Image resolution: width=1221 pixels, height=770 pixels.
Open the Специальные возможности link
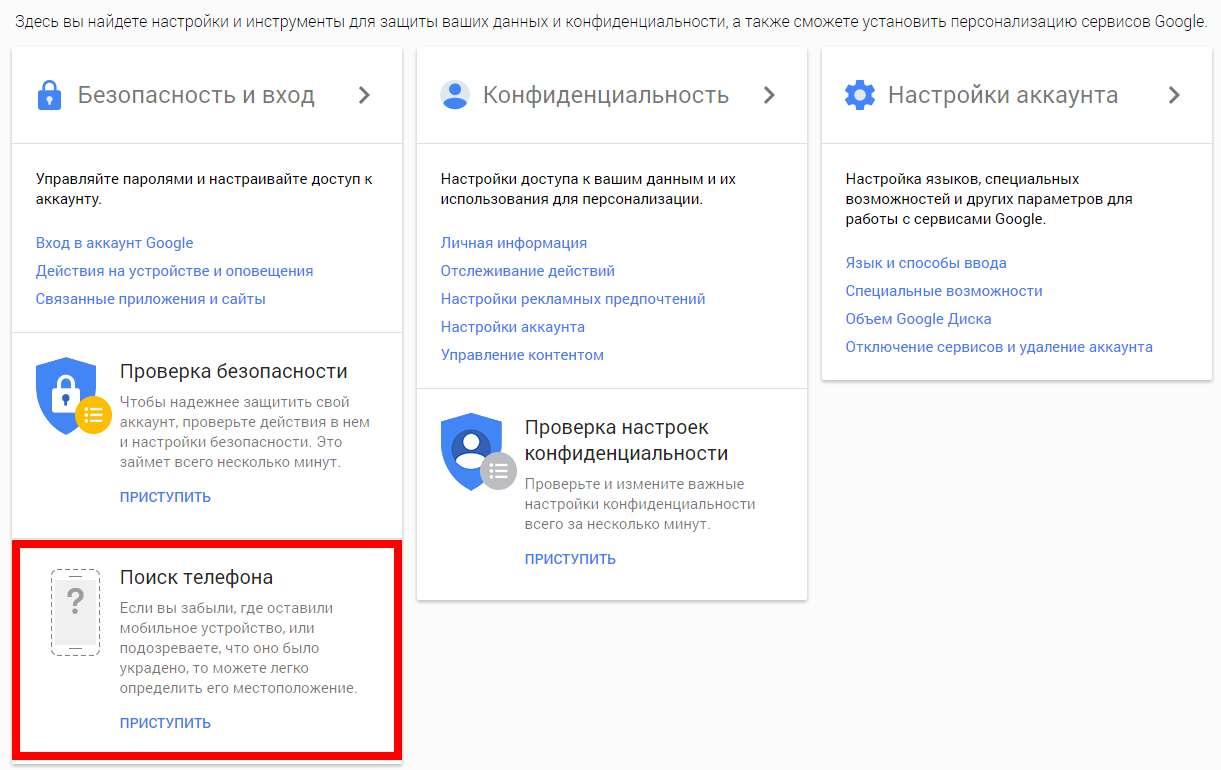tap(944, 291)
